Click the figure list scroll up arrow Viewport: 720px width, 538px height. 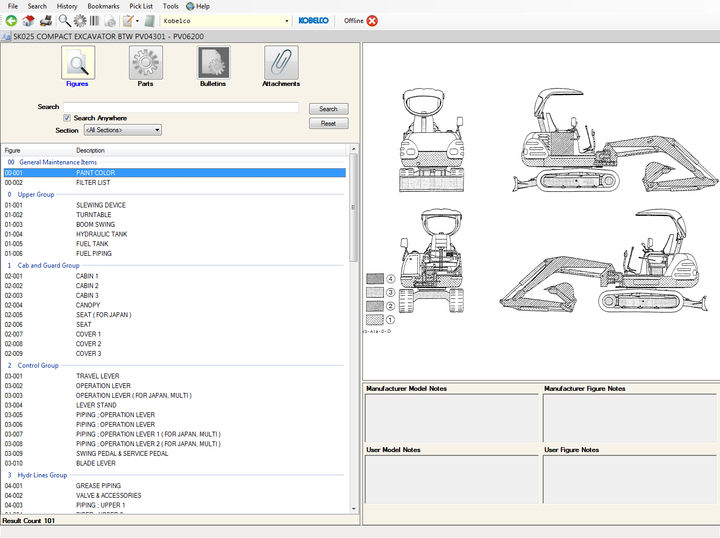(x=354, y=149)
